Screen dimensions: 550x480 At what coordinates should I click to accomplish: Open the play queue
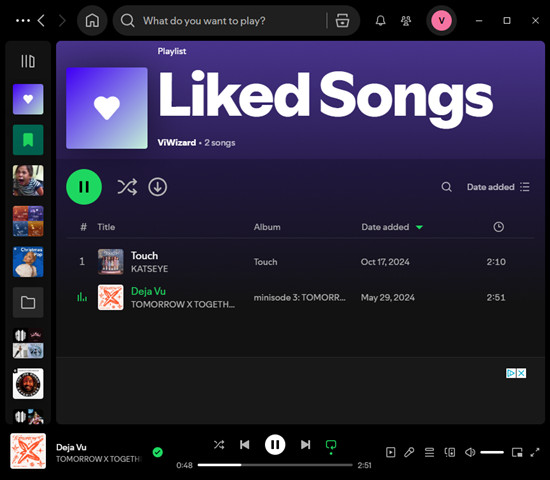[x=429, y=452]
